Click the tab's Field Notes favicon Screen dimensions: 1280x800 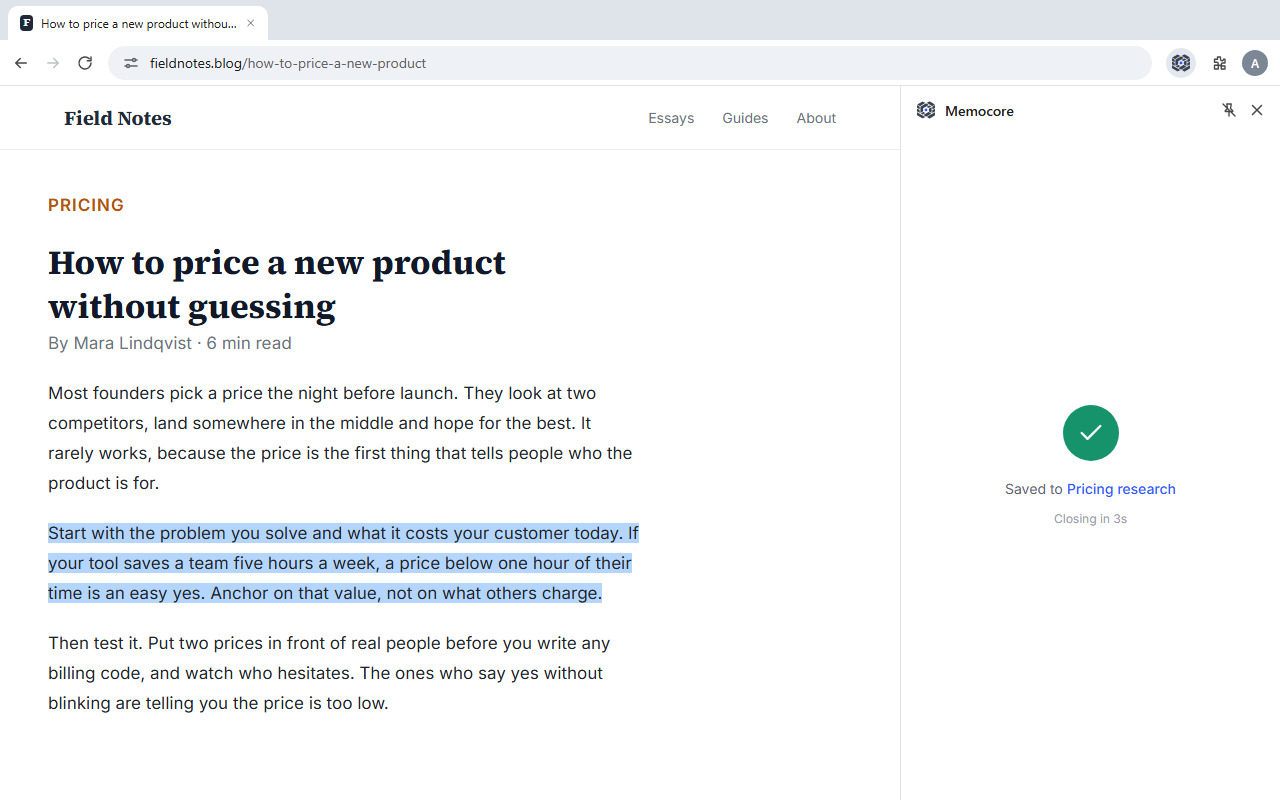coord(26,23)
